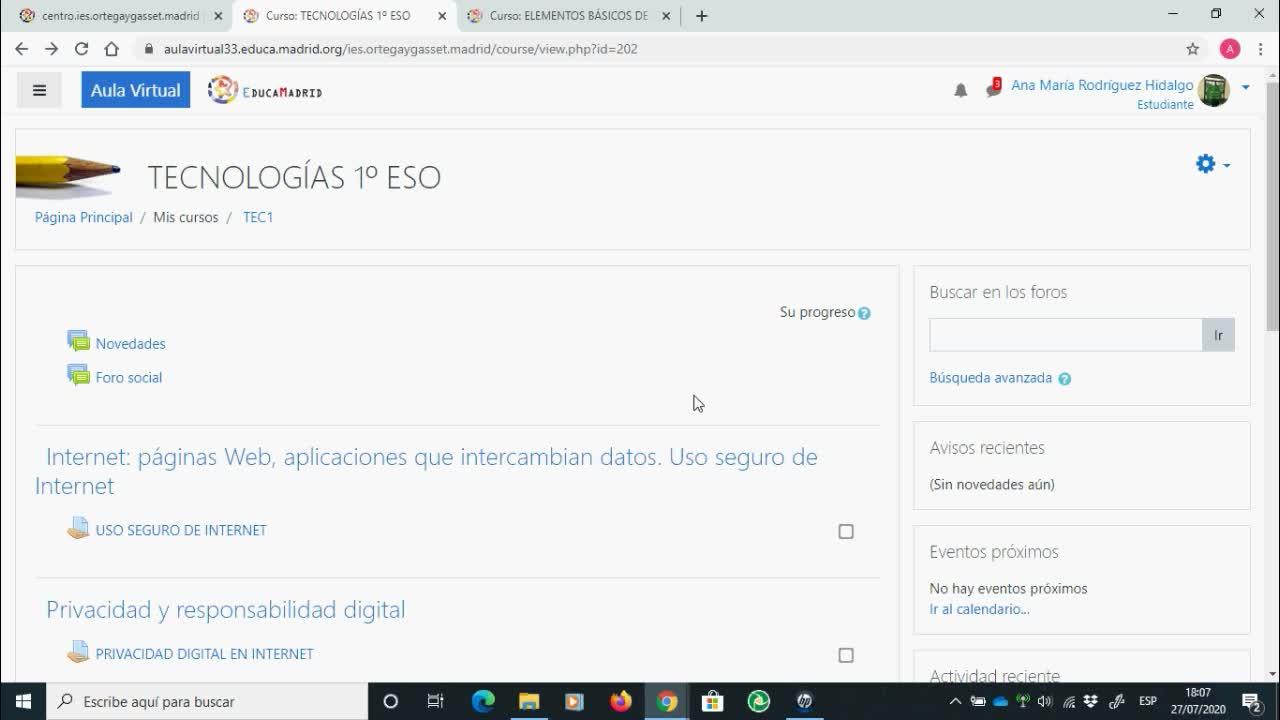Open the Foro social link
This screenshot has height=720, width=1280.
(129, 377)
